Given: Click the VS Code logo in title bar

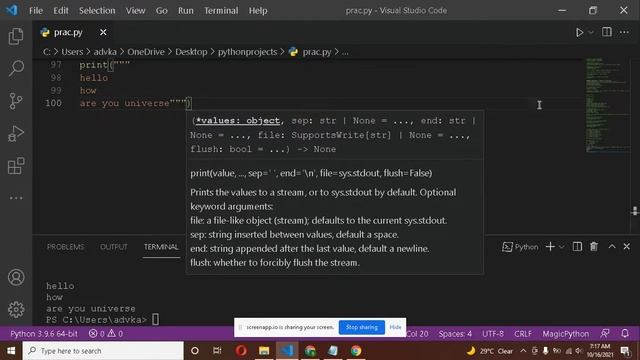Looking at the screenshot, I should click(x=12, y=10).
